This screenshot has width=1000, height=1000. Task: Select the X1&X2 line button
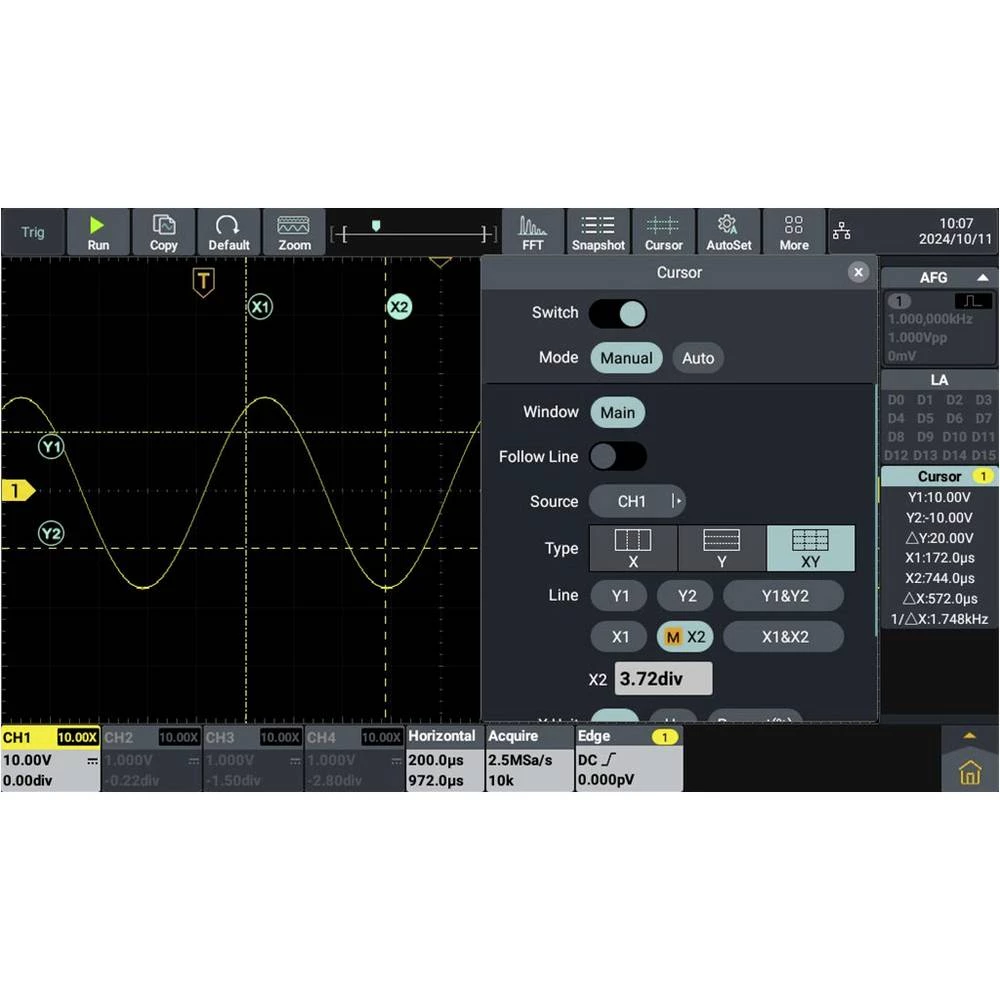pos(784,637)
